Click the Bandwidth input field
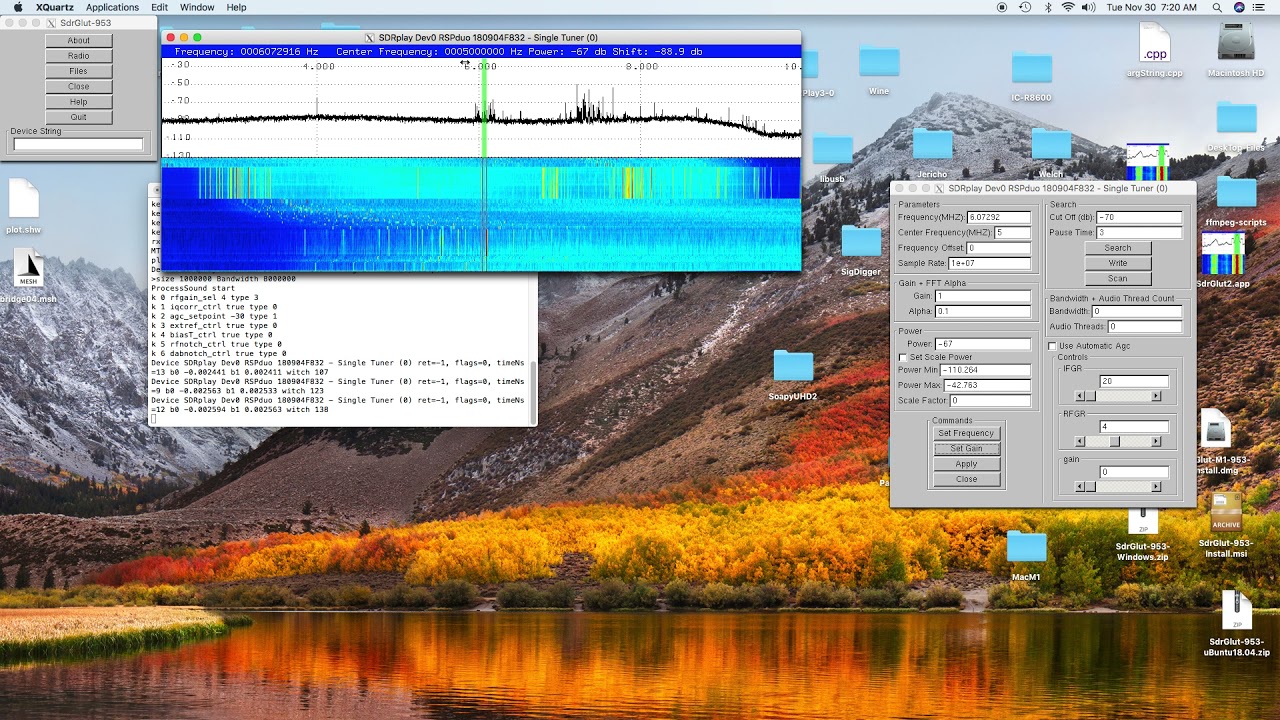Screen dimensions: 1280x720 1136,311
